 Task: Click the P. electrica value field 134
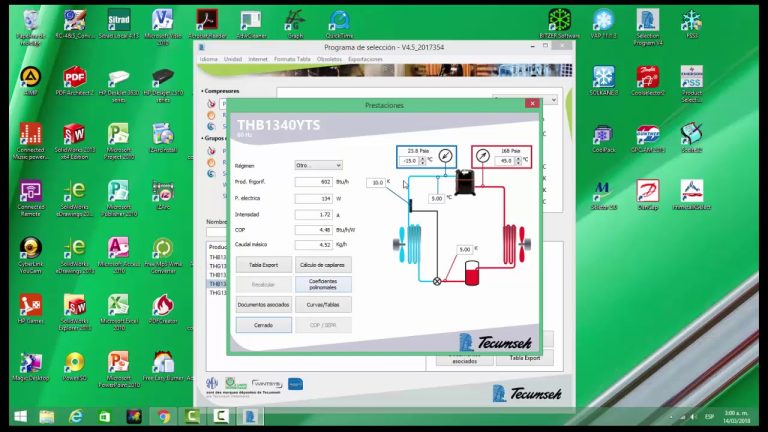point(313,198)
